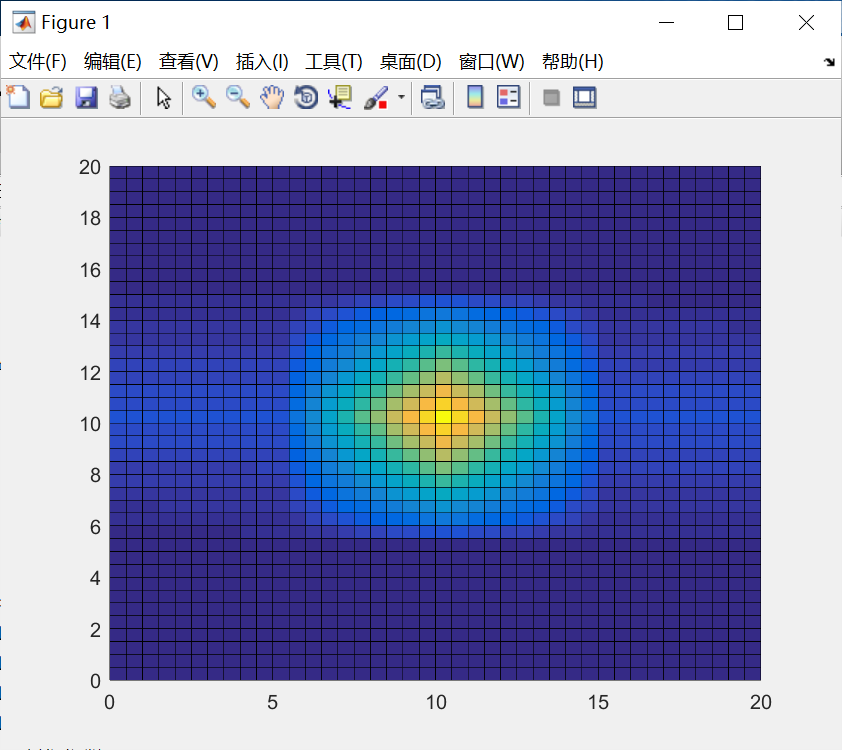842x750 pixels.
Task: Open the 工具(T) menu
Action: (333, 62)
